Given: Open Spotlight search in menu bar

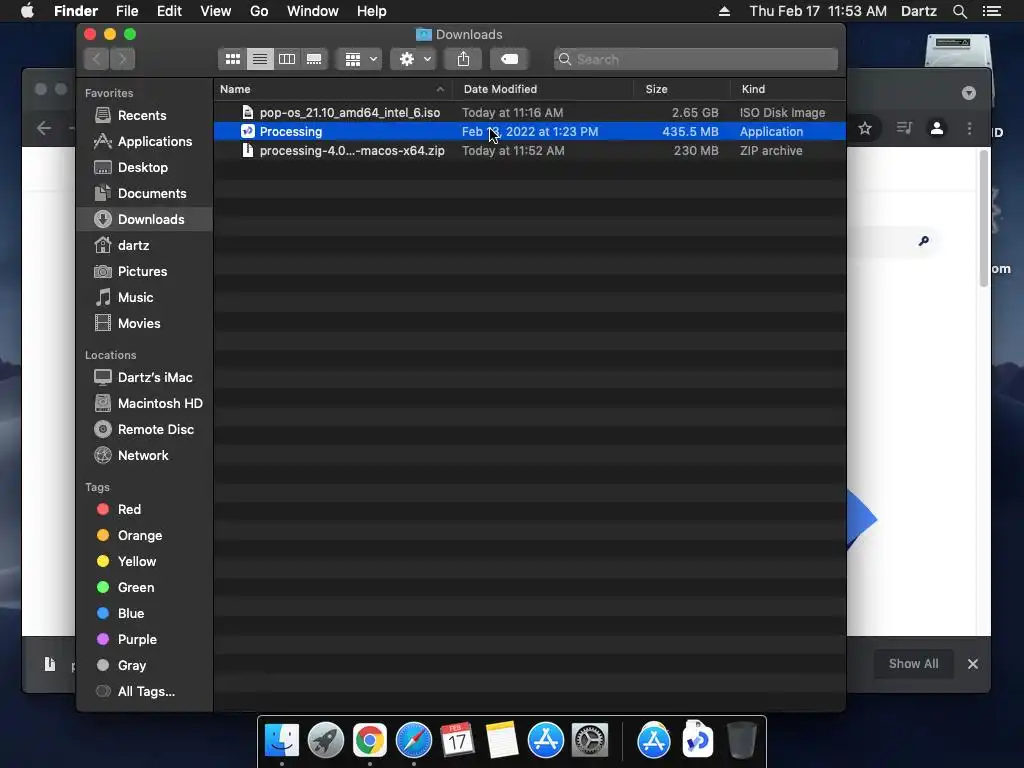Looking at the screenshot, I should point(959,11).
